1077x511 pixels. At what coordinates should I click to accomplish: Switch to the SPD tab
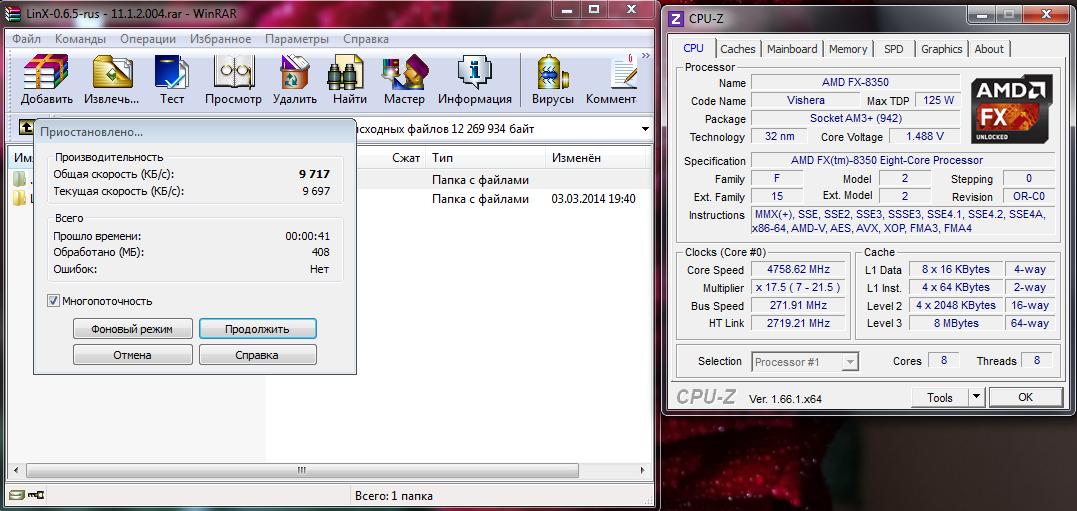coord(894,49)
